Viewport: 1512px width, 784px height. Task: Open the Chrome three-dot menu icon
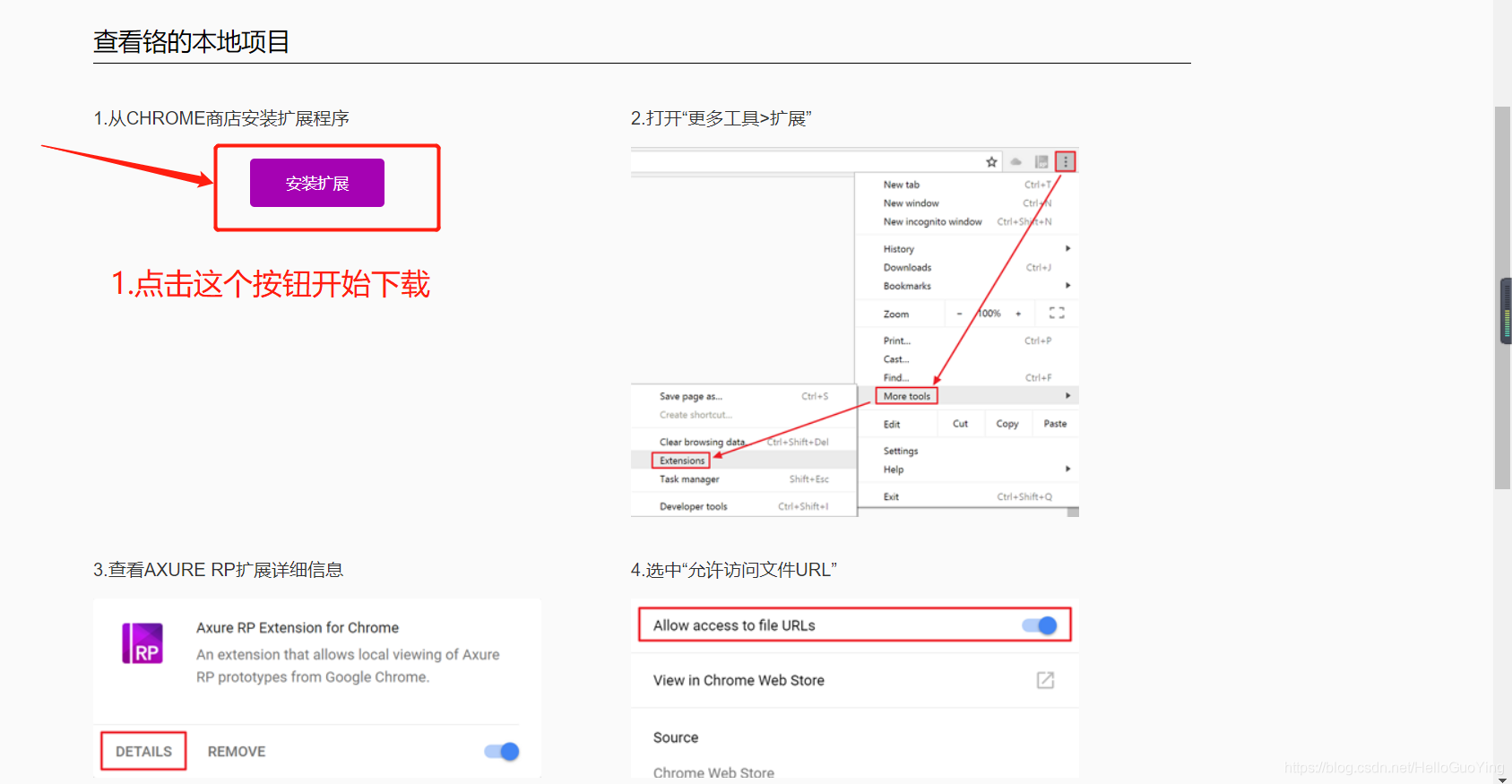coord(1066,161)
